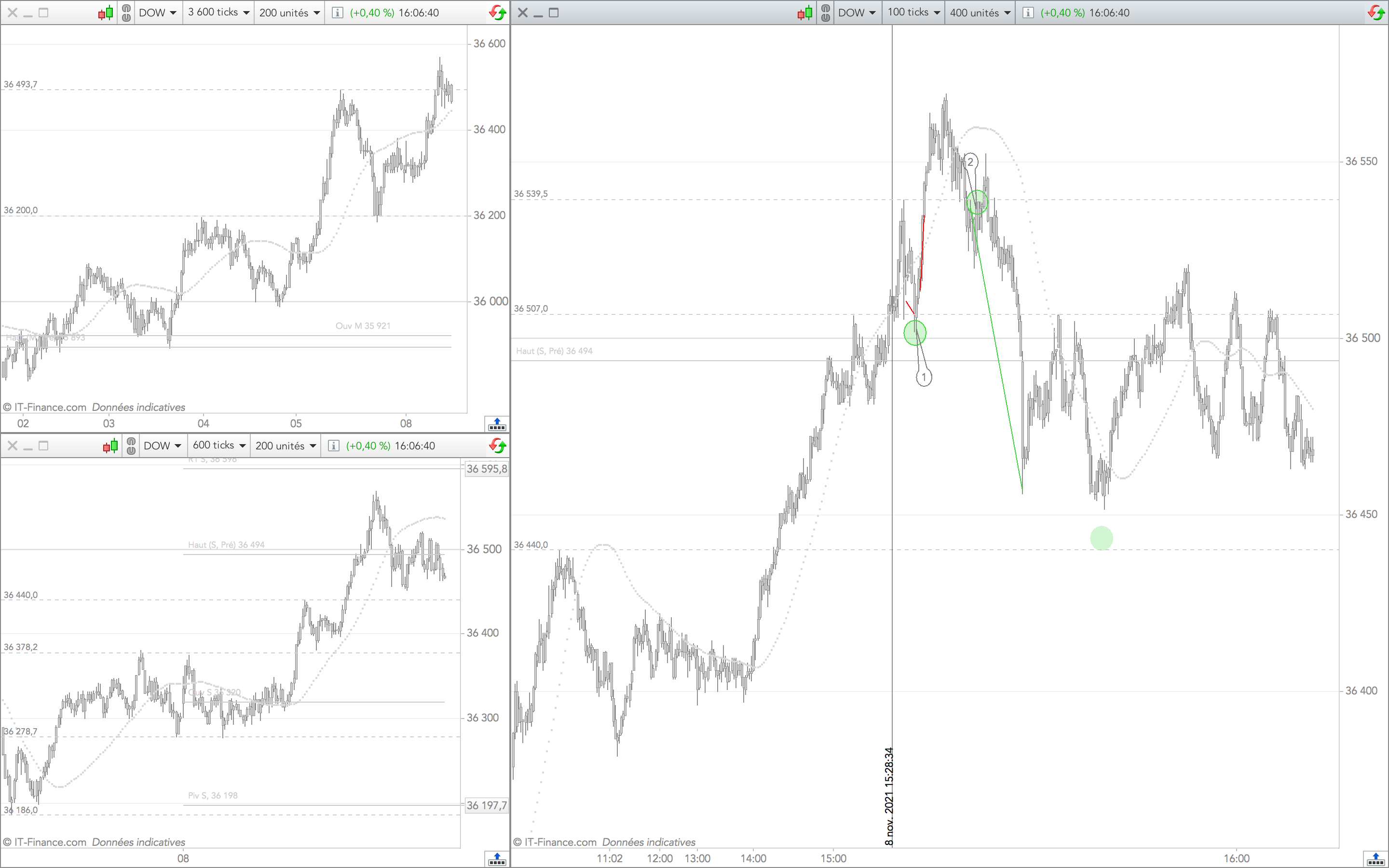Click candlestick style icon in 100 ticks chart
The height and width of the screenshot is (868, 1389).
point(804,13)
